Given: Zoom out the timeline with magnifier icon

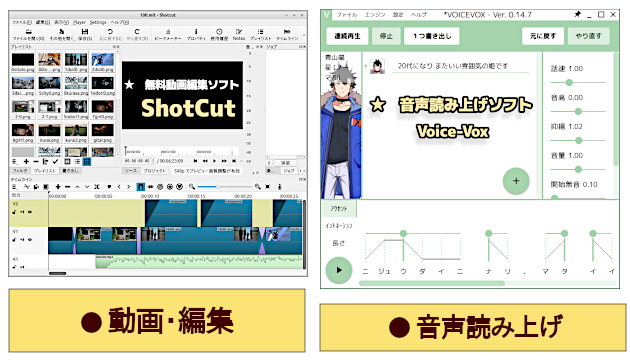Looking at the screenshot, I should [192, 187].
